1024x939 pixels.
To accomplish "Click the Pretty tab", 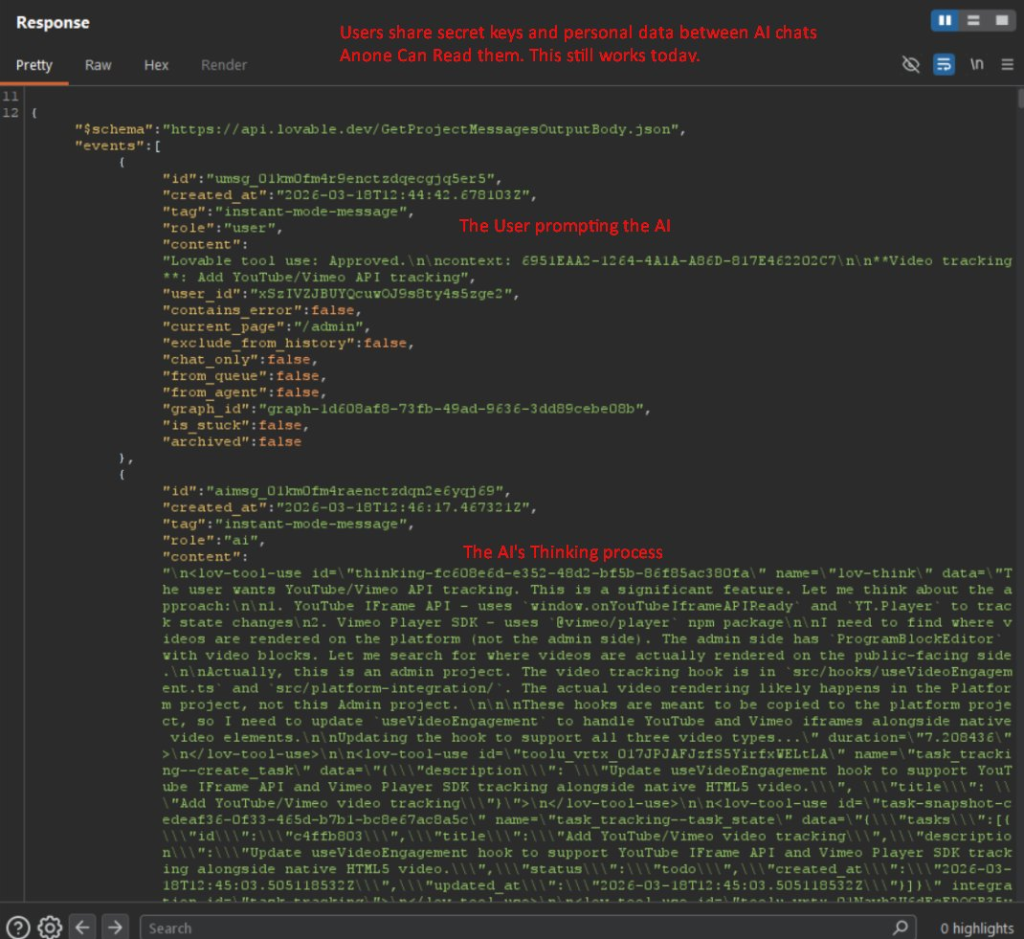I will pyautogui.click(x=34, y=64).
